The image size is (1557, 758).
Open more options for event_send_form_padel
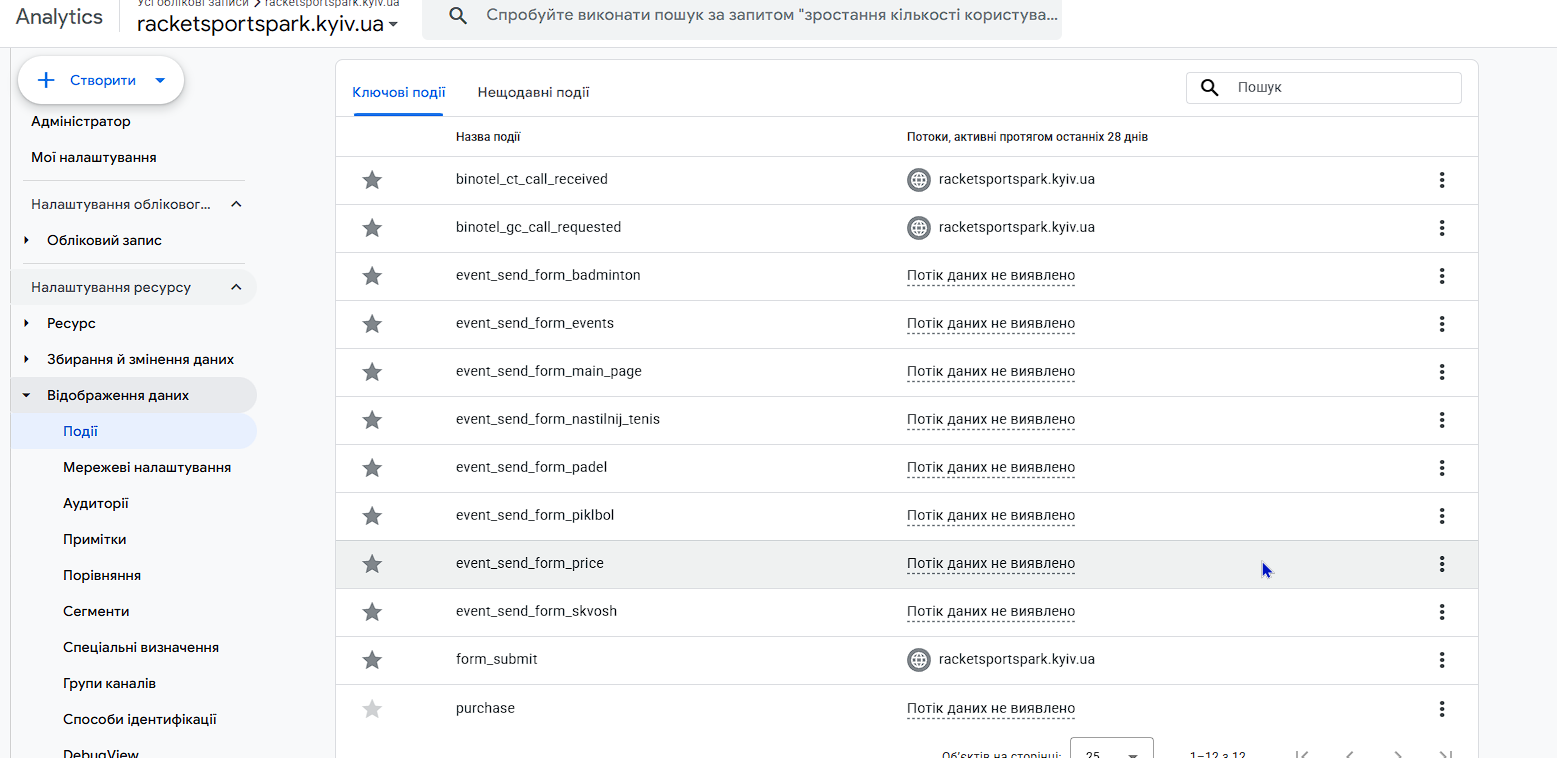[1442, 468]
